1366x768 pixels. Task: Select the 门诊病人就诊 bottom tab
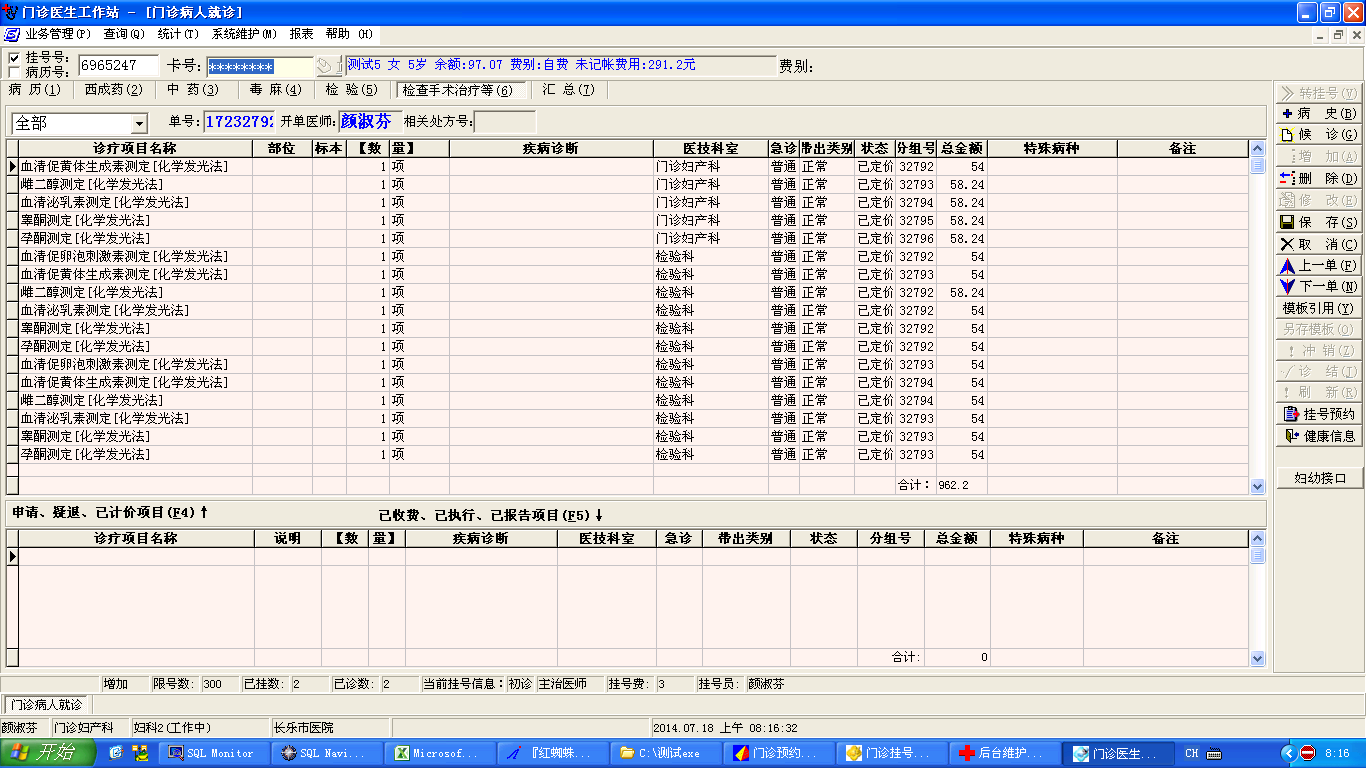point(47,705)
